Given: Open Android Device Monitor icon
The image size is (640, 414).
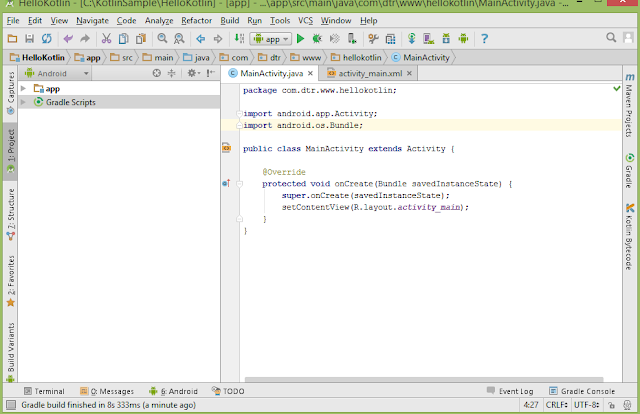Looking at the screenshot, I should 463,39.
